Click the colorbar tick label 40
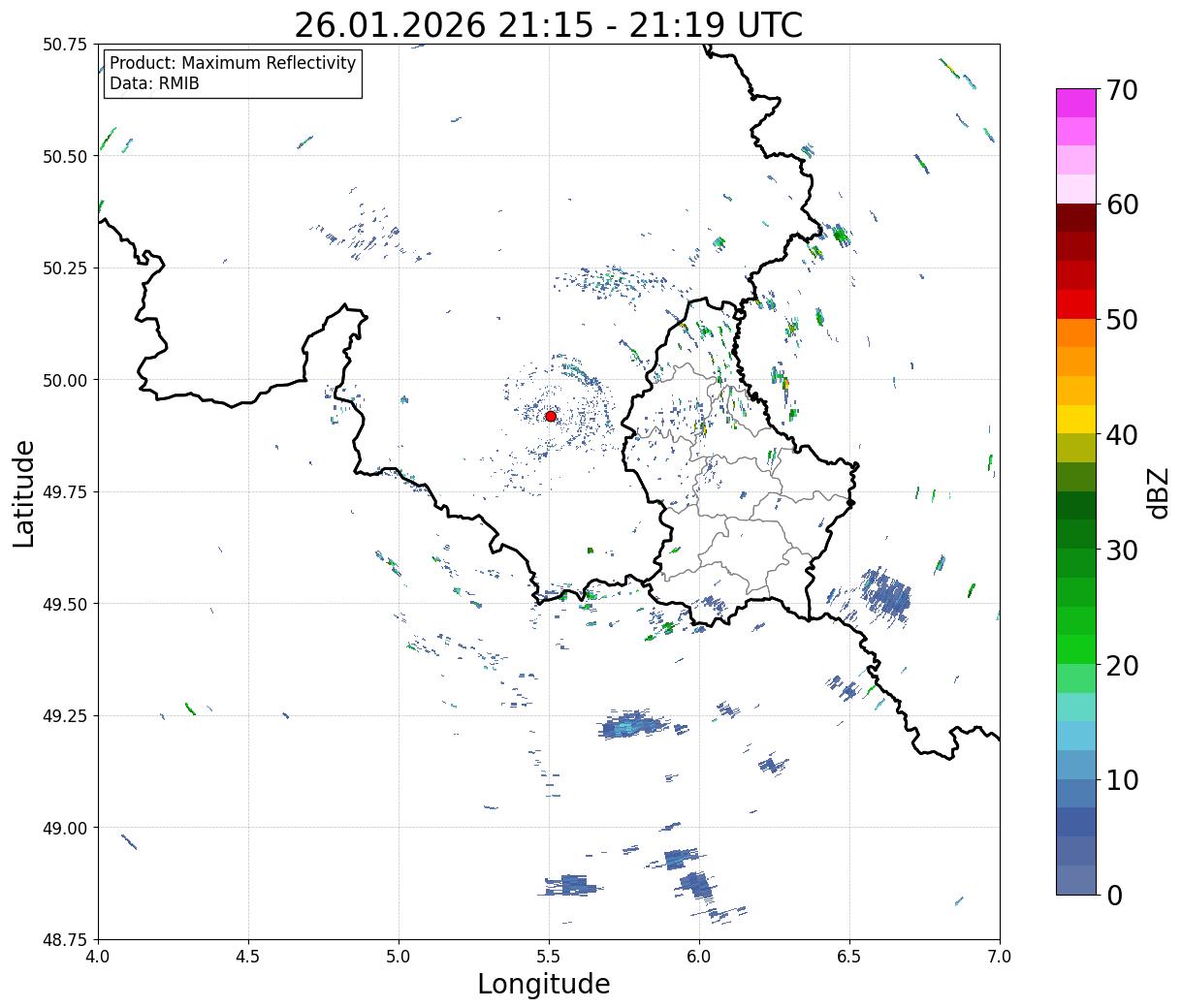 click(1122, 434)
